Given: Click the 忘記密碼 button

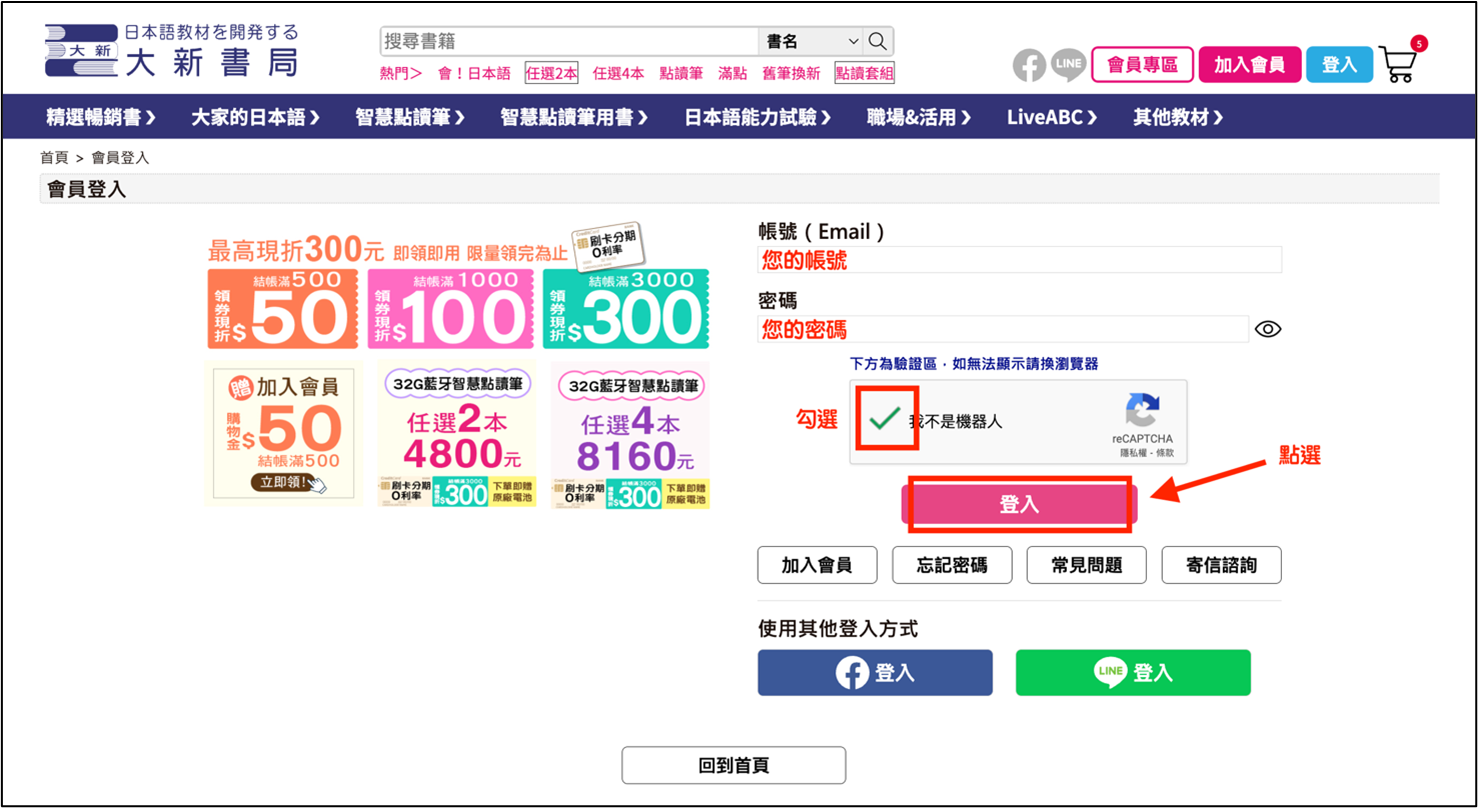Looking at the screenshot, I should pyautogui.click(x=952, y=565).
